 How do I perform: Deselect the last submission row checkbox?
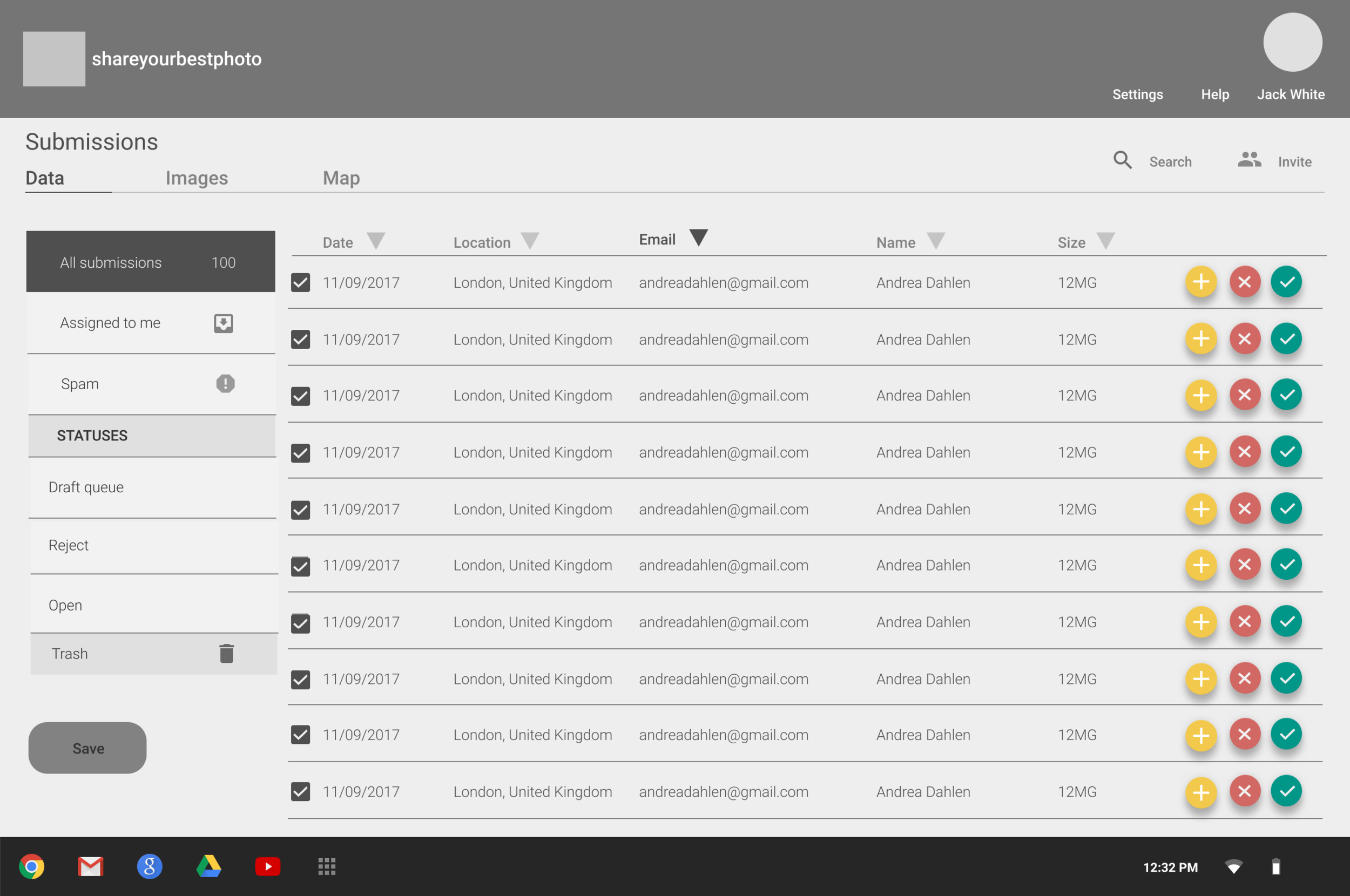[301, 791]
